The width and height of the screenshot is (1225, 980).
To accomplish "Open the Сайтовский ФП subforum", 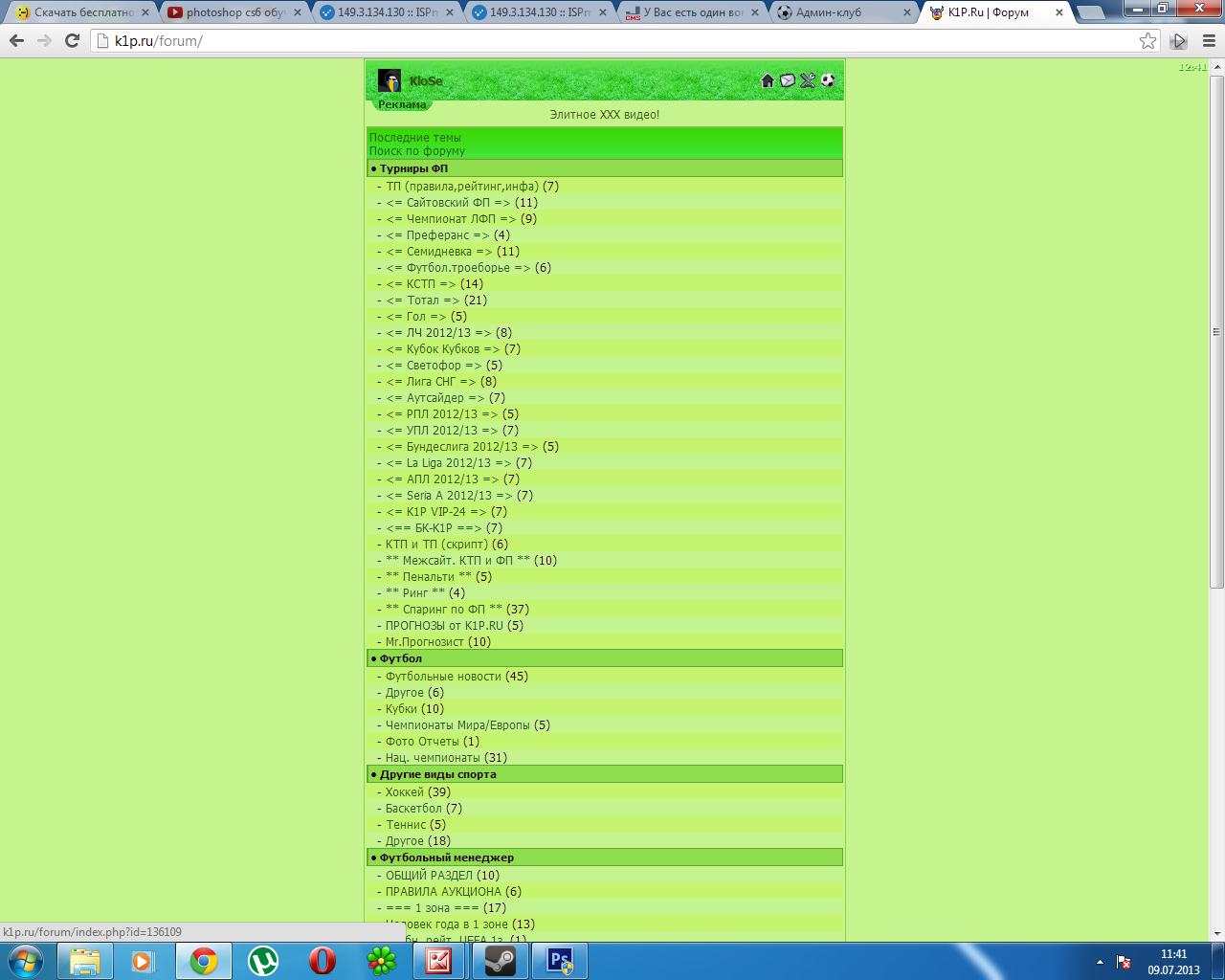I will click(x=449, y=203).
